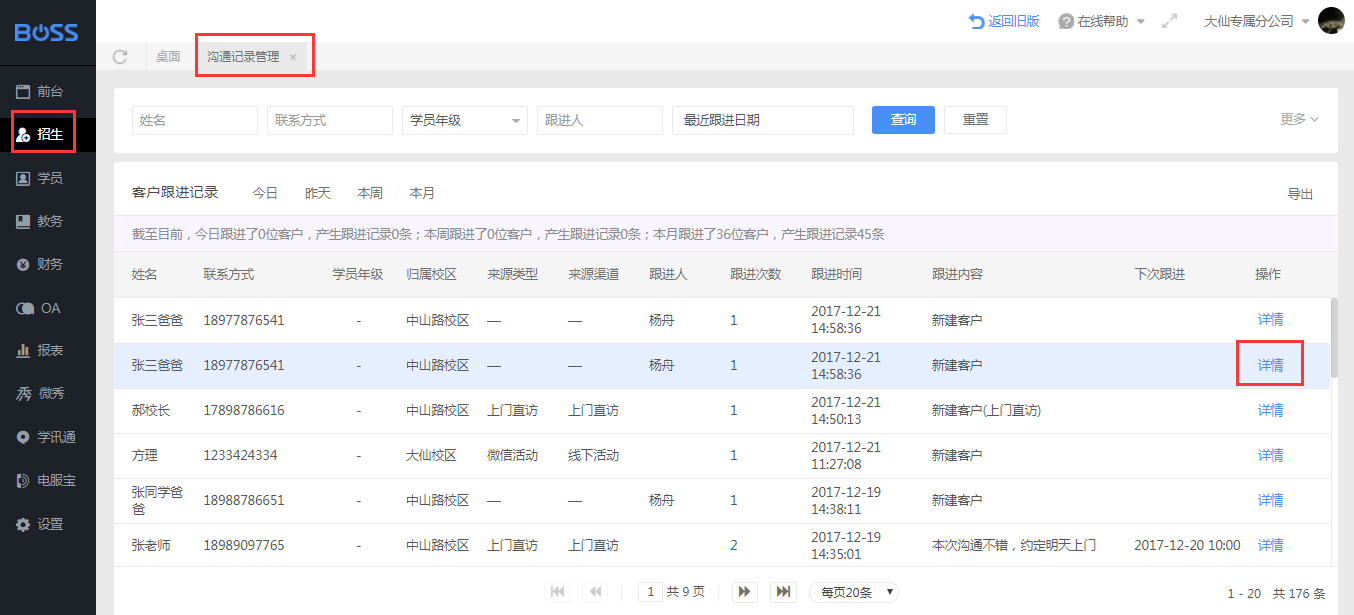Viewport: 1354px width, 615px height.
Task: Go to the previous results page
Action: point(596,592)
